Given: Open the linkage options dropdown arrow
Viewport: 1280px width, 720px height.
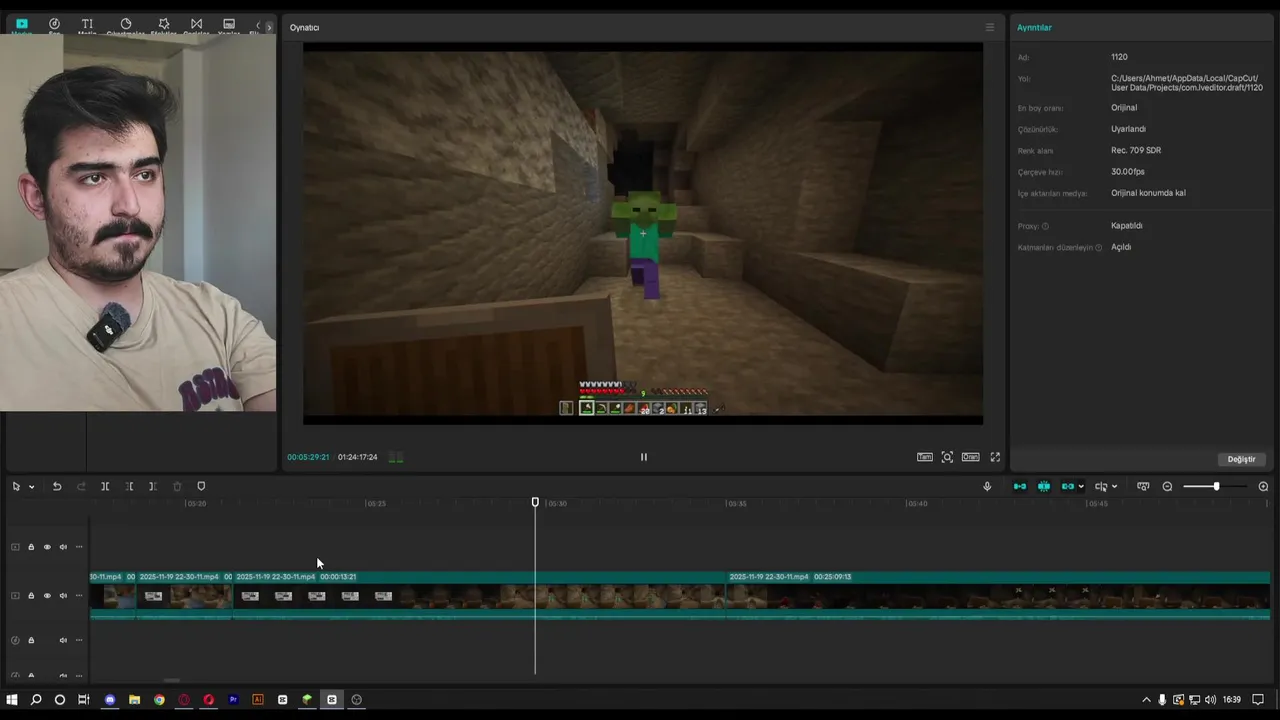Looking at the screenshot, I should point(1081,487).
